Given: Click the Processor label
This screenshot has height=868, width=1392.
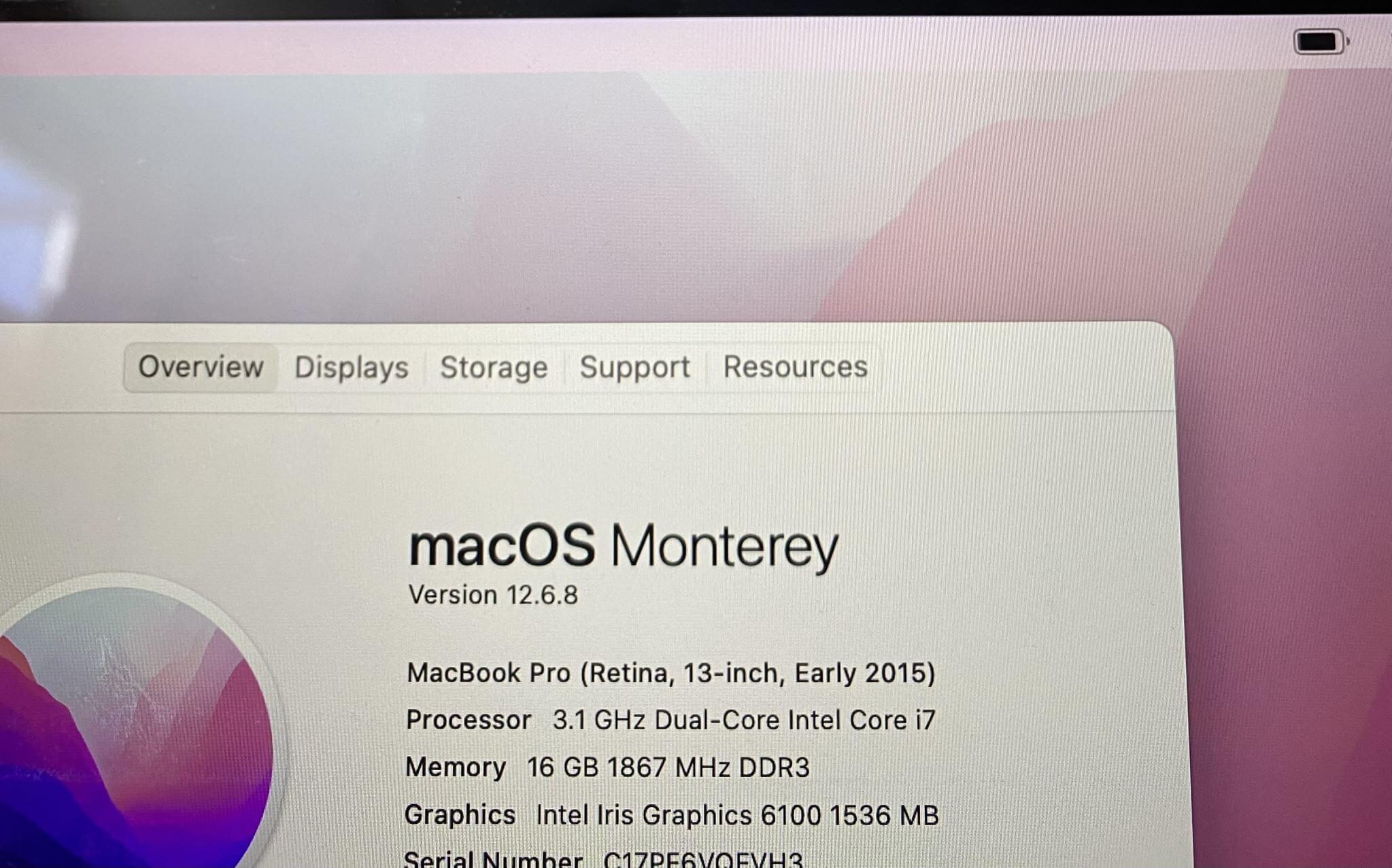Looking at the screenshot, I should click(469, 720).
